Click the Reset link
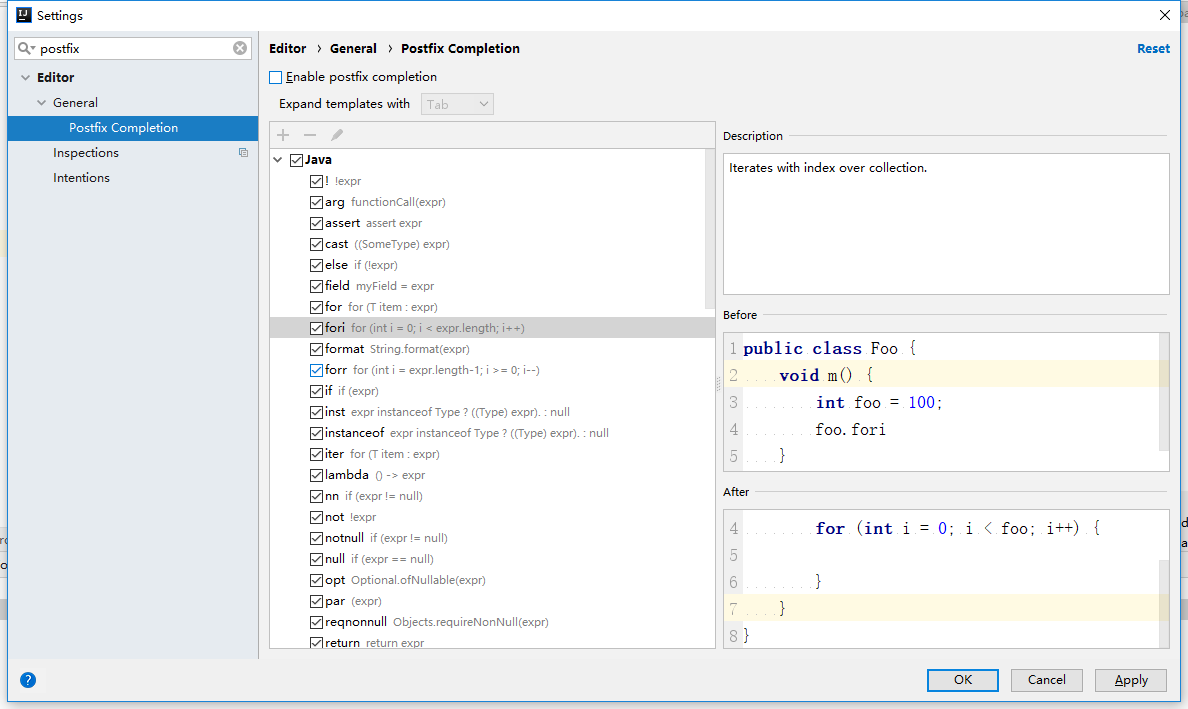This screenshot has width=1188, height=709. (x=1153, y=48)
